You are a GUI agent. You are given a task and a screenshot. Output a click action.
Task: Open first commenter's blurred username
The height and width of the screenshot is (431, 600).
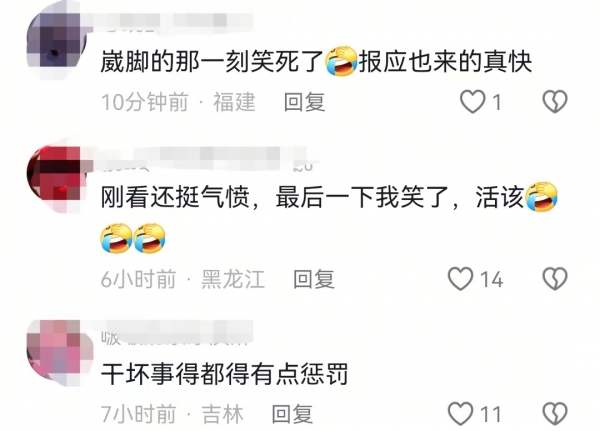[176, 22]
